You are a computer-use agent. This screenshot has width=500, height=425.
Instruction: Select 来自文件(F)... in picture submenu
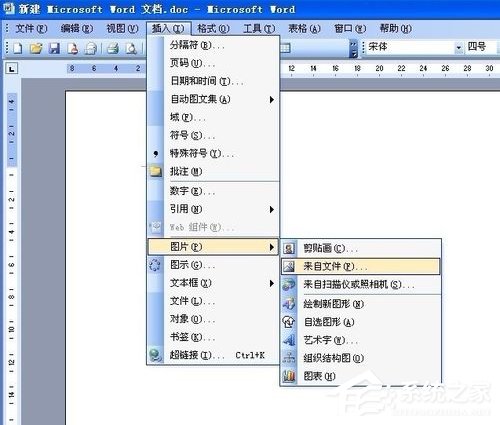pos(361,266)
